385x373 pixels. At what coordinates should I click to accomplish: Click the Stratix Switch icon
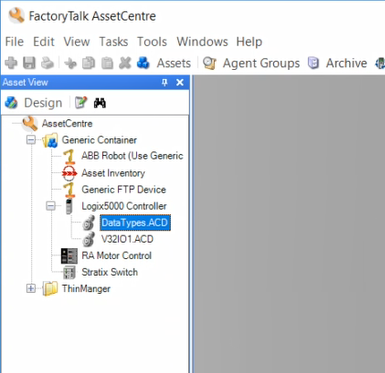(x=69, y=272)
